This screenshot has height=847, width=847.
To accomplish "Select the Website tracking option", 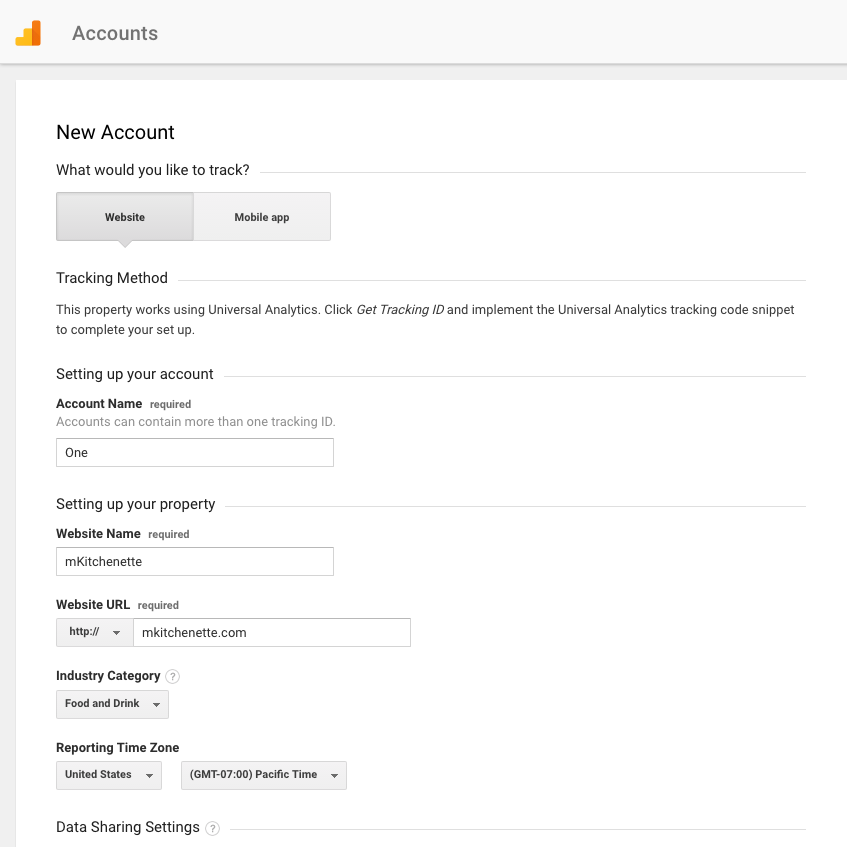I will coord(125,217).
